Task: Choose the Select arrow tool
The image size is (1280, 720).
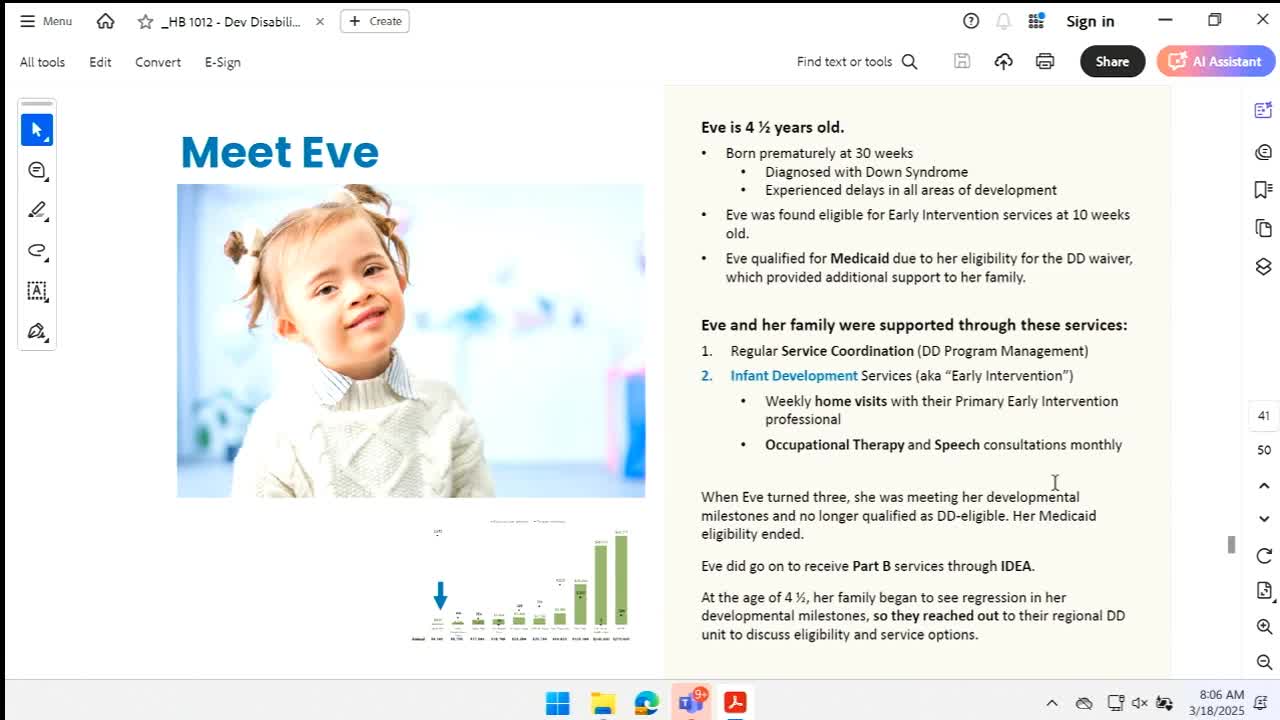Action: [x=37, y=130]
